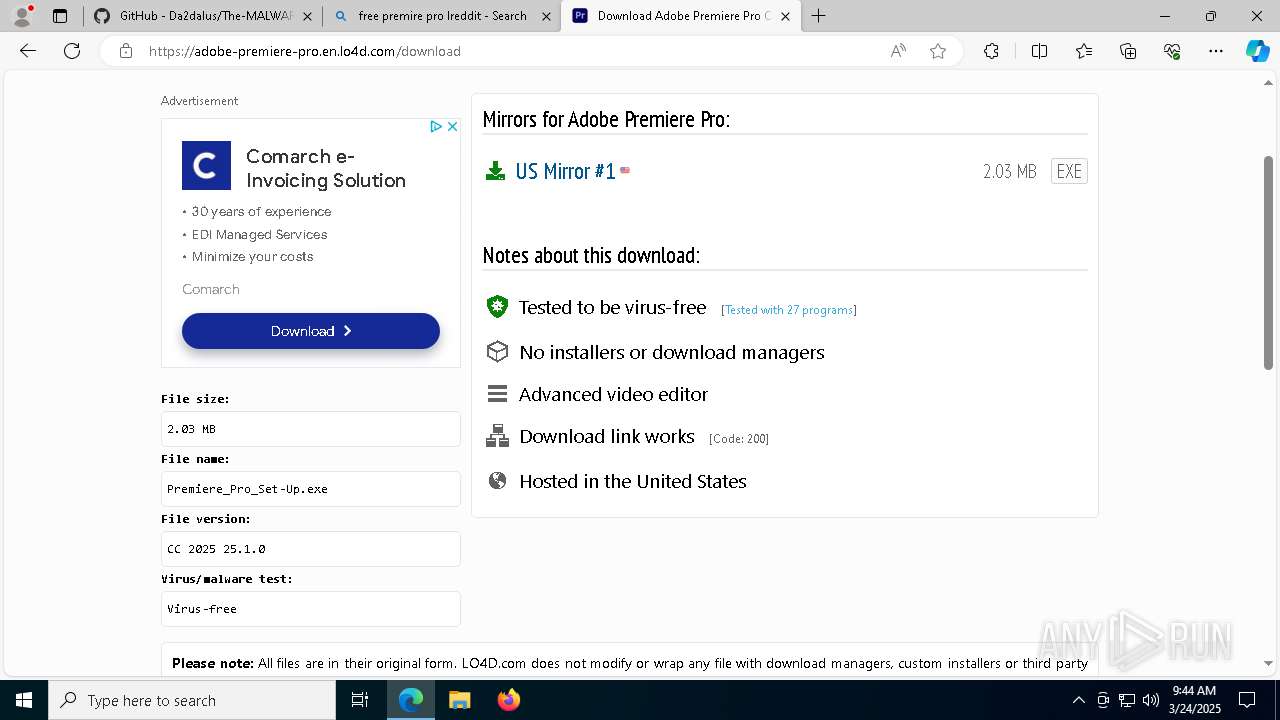The image size is (1280, 720).
Task: Add page to favorites star
Action: pyautogui.click(x=938, y=51)
